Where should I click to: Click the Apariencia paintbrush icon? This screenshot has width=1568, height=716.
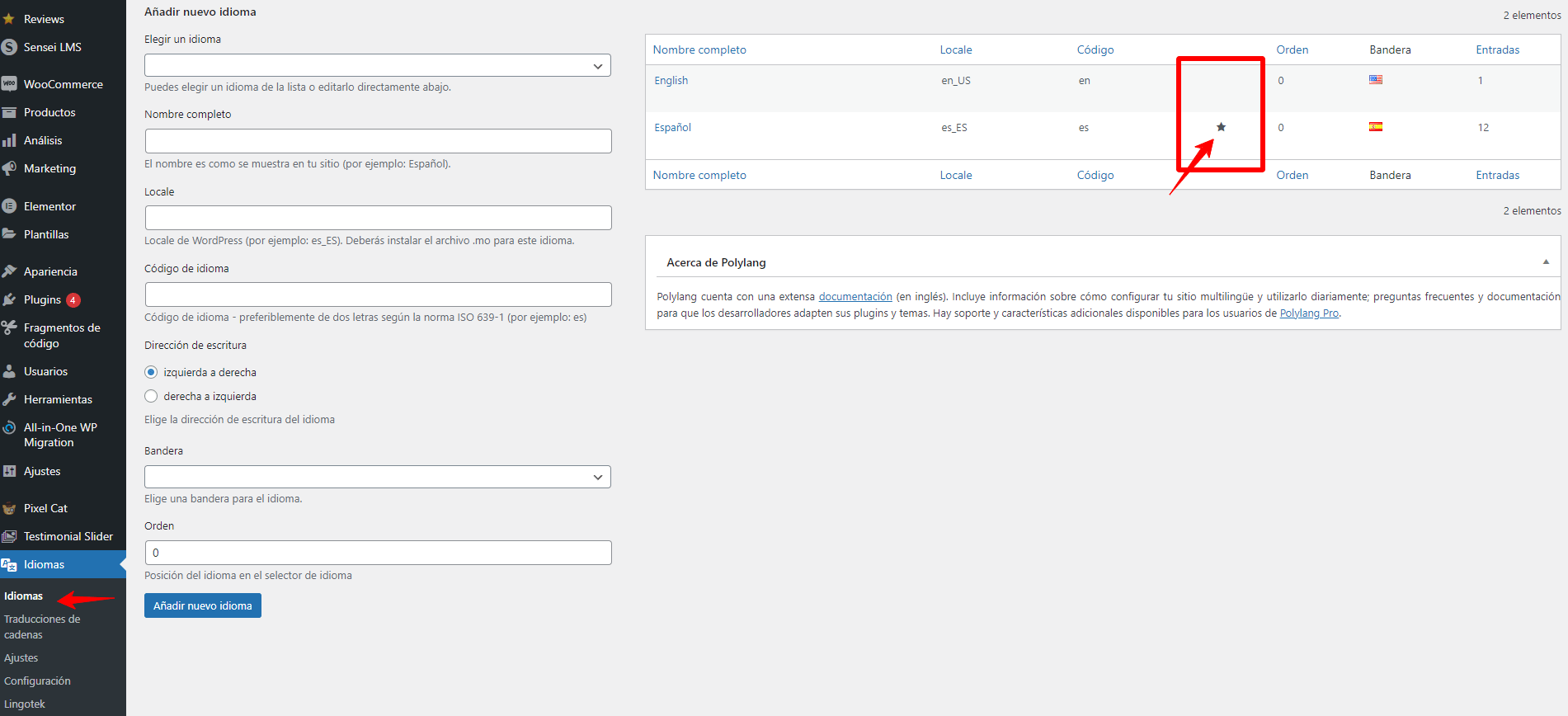pyautogui.click(x=9, y=271)
